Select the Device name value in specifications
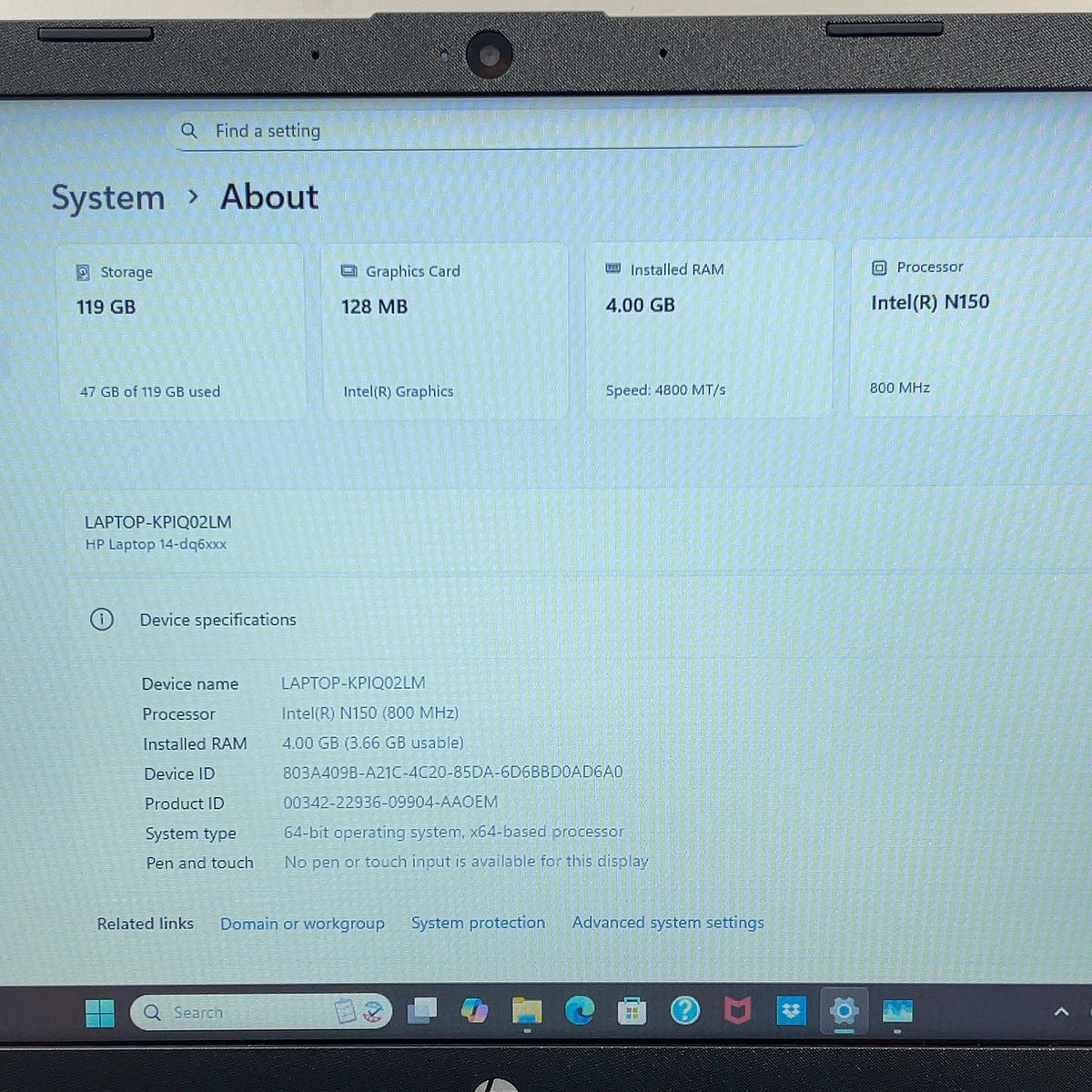Viewport: 1092px width, 1092px height. coord(353,682)
